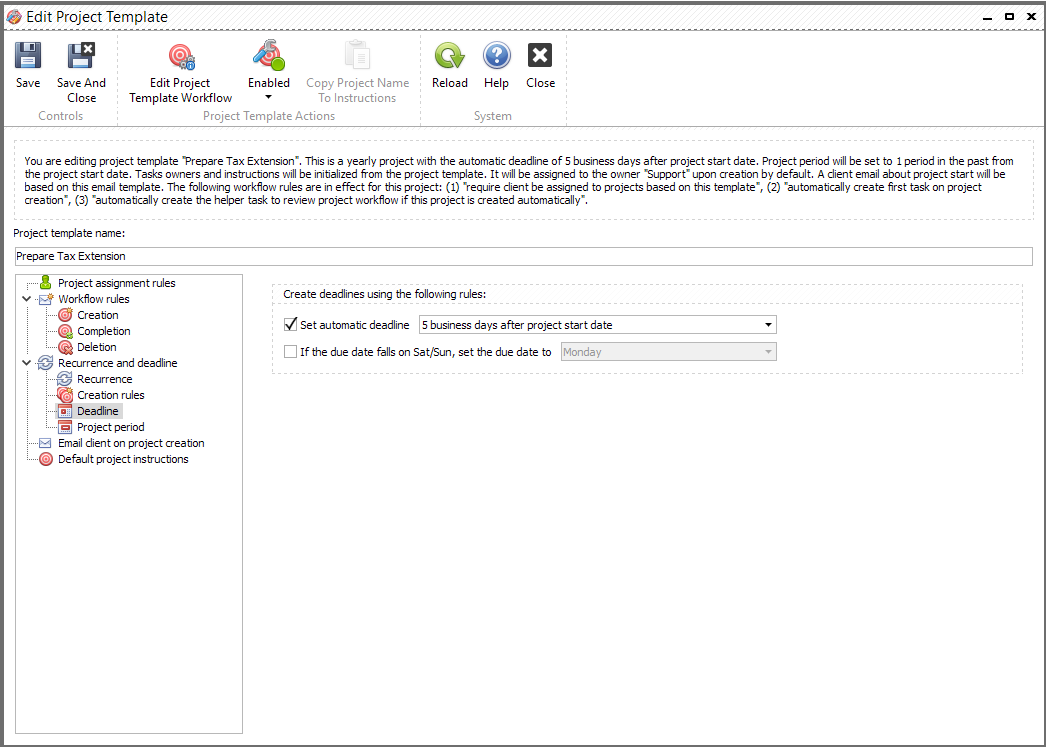The image size is (1046, 747).
Task: Select Creation rules tree item
Action: (111, 395)
